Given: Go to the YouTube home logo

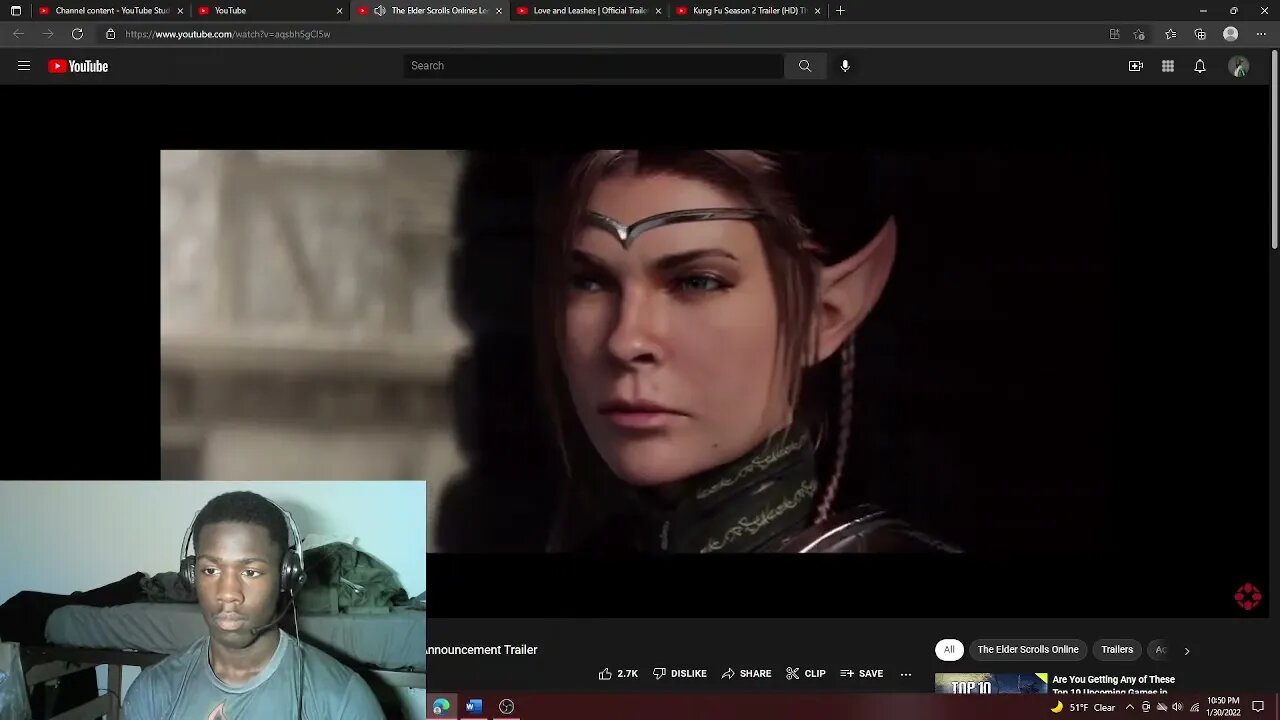Looking at the screenshot, I should coord(78,66).
